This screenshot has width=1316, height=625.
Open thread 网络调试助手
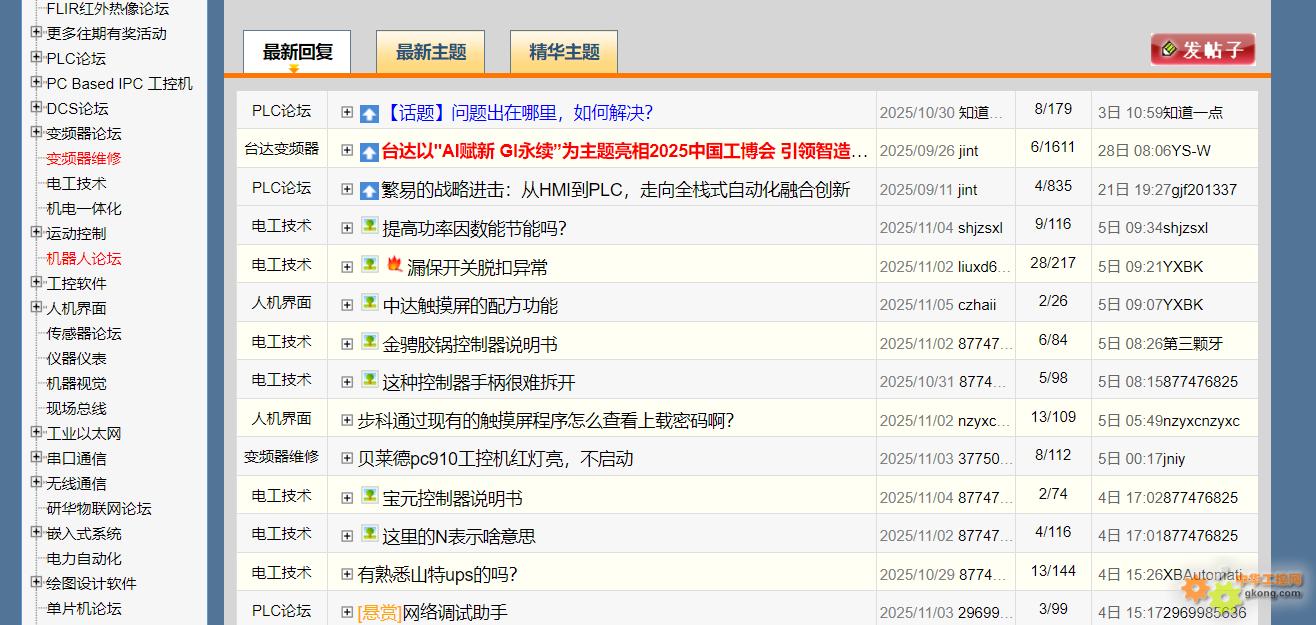[454, 612]
